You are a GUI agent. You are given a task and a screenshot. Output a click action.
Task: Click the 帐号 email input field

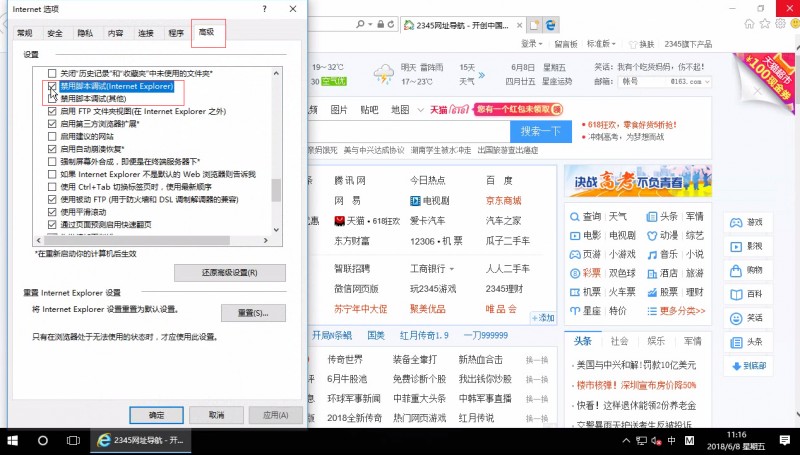[x=642, y=82]
